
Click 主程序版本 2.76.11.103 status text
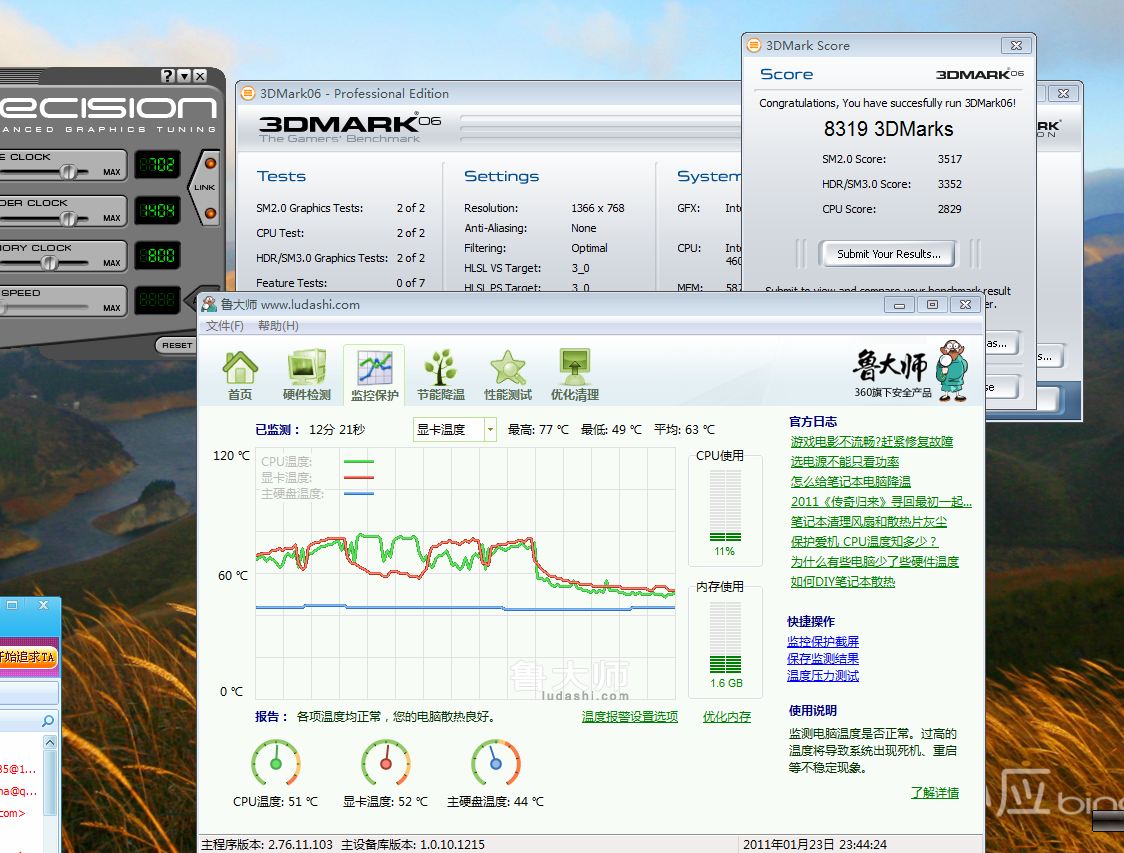(267, 844)
